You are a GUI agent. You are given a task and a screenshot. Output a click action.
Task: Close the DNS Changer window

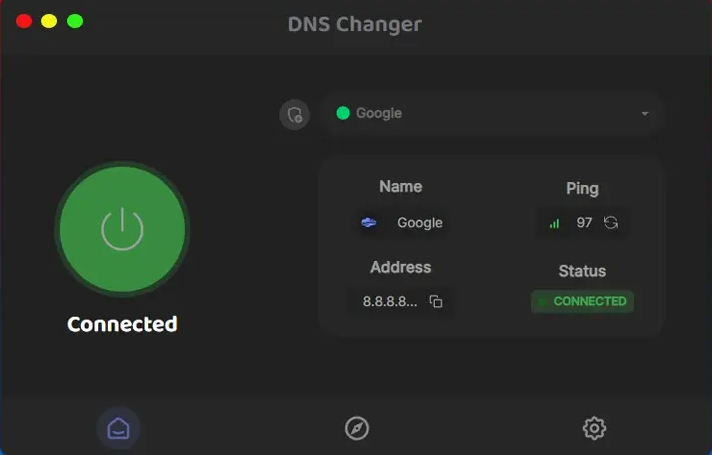24,21
